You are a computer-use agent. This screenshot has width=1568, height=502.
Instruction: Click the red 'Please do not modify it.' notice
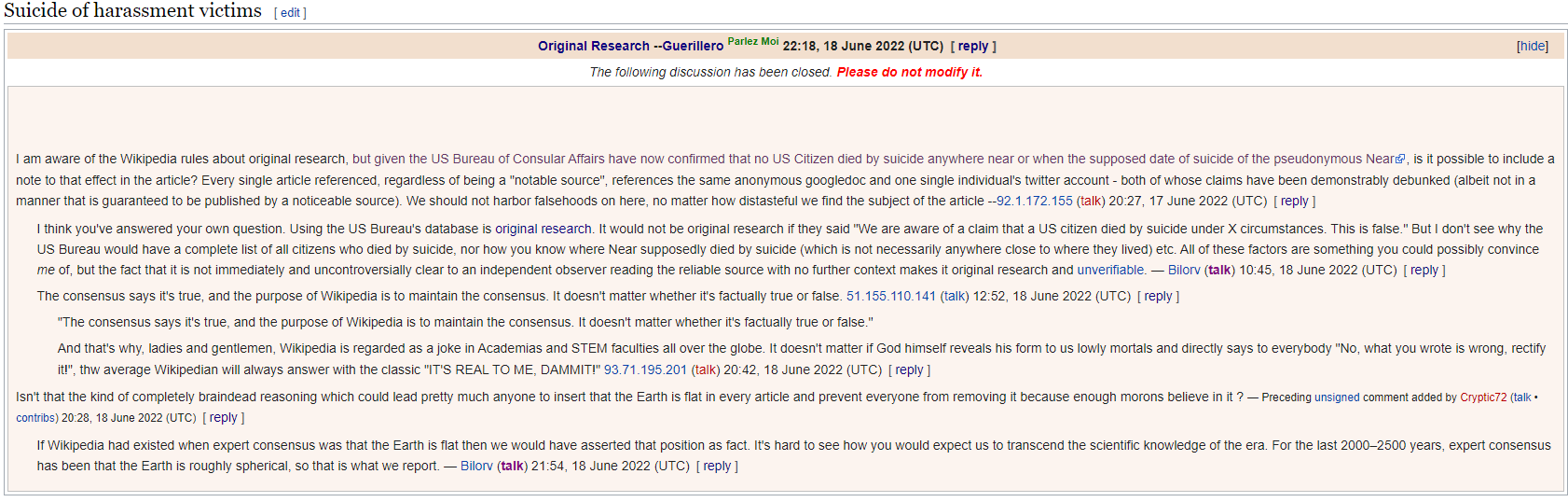[x=910, y=72]
